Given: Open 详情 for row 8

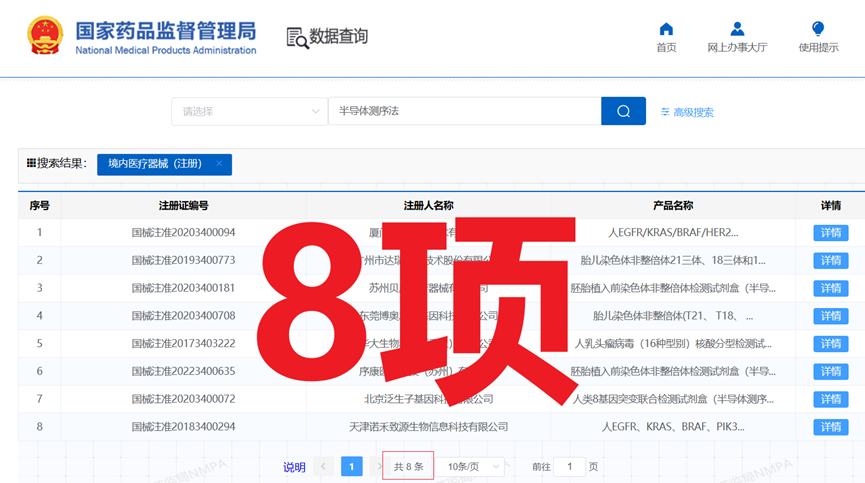Looking at the screenshot, I should coord(830,427).
